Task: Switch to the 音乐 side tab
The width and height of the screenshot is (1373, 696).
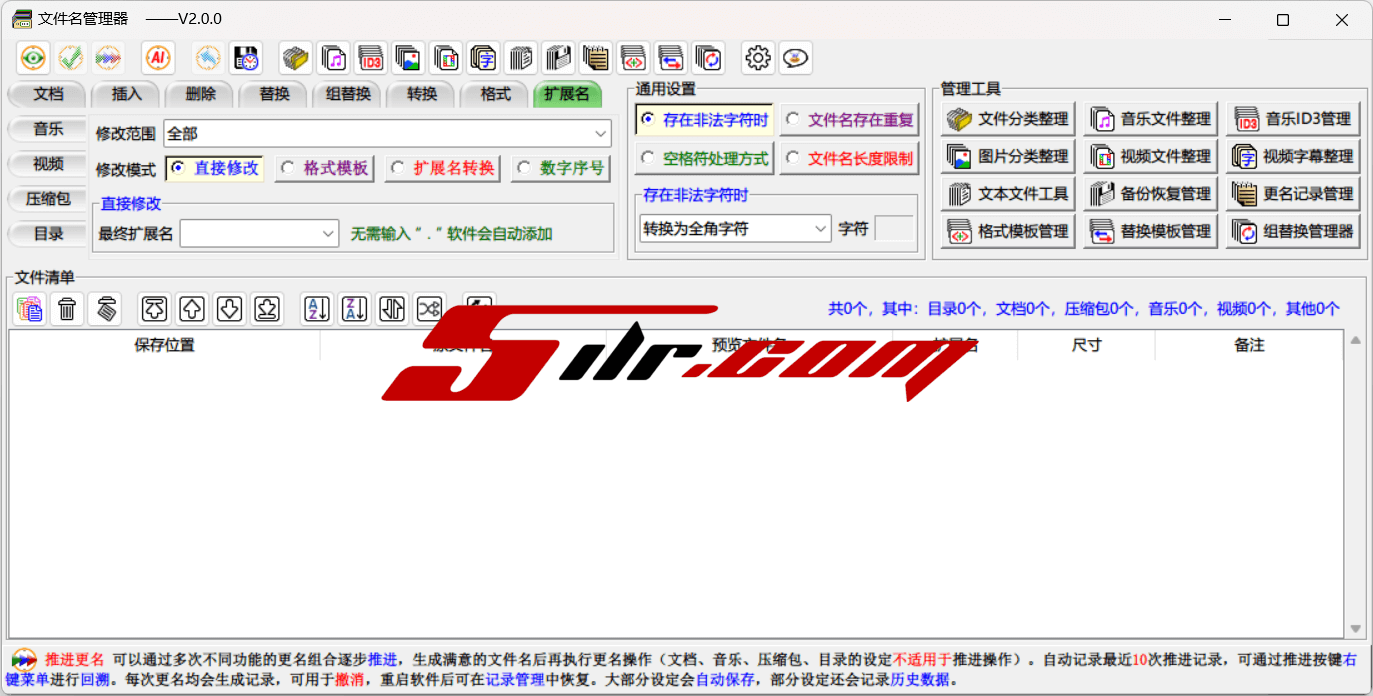Action: [x=48, y=129]
